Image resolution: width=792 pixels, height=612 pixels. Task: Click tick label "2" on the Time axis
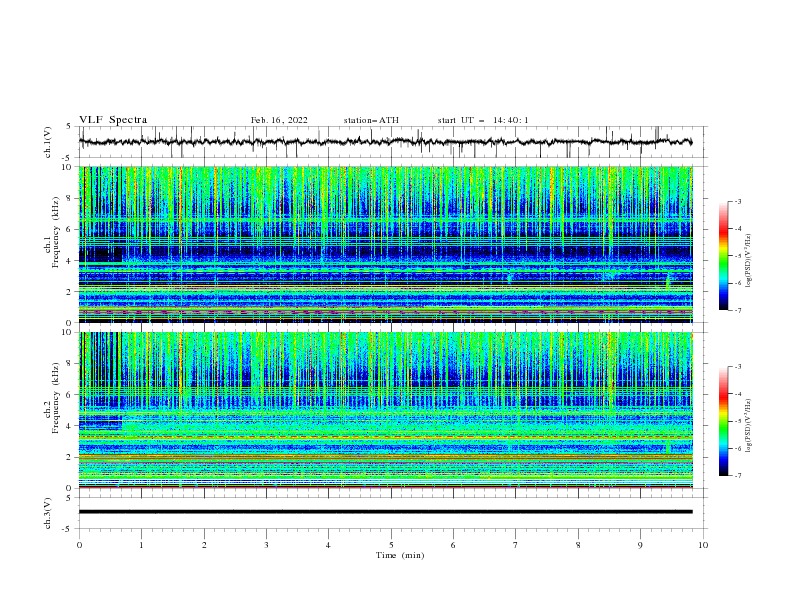(204, 545)
